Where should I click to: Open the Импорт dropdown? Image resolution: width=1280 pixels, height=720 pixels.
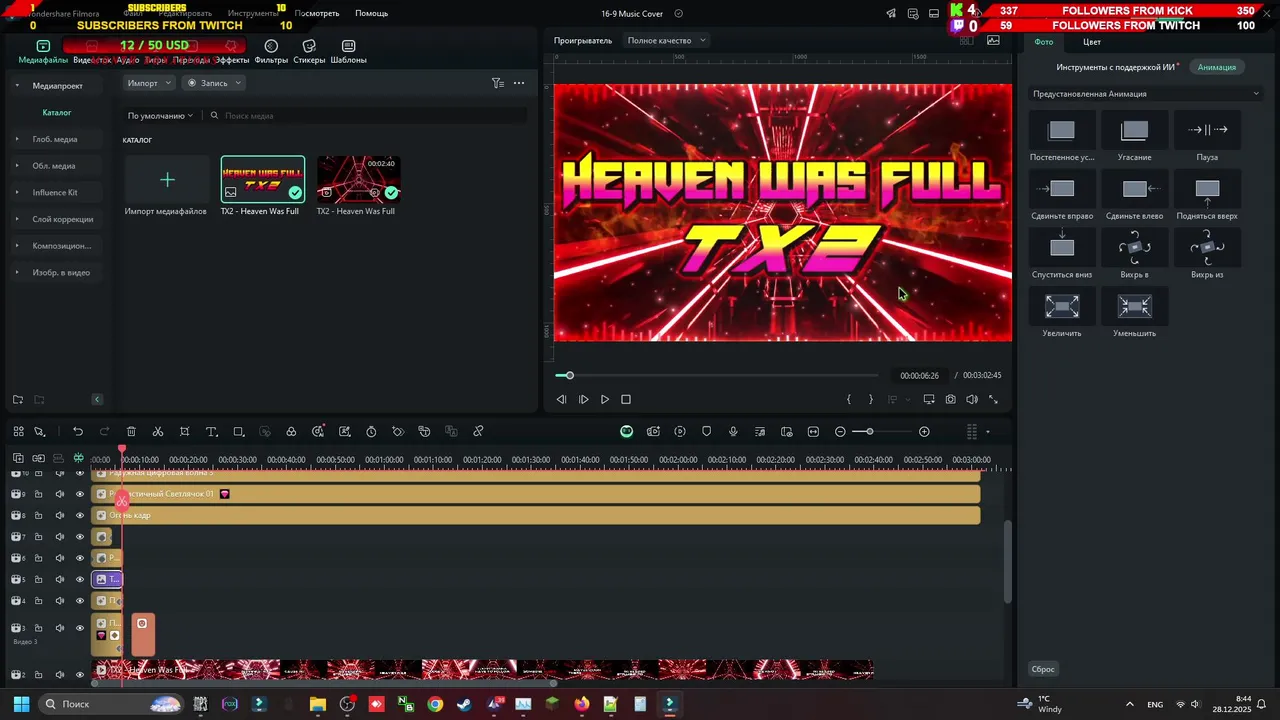pos(149,83)
